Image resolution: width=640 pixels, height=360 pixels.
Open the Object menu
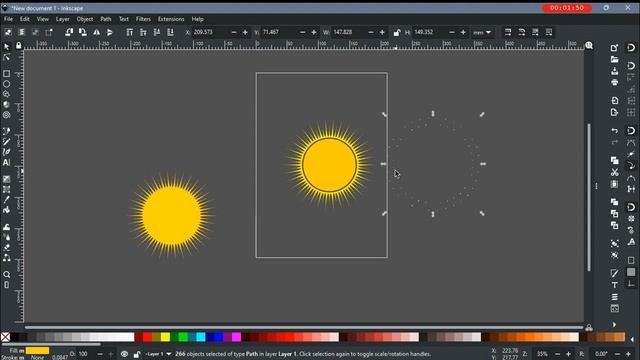(x=84, y=19)
